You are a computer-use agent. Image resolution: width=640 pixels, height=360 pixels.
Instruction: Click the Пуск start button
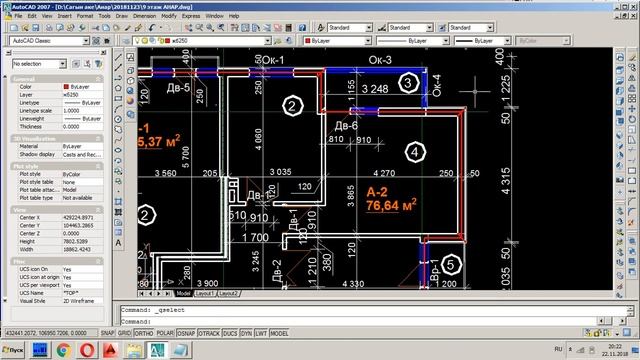13,350
